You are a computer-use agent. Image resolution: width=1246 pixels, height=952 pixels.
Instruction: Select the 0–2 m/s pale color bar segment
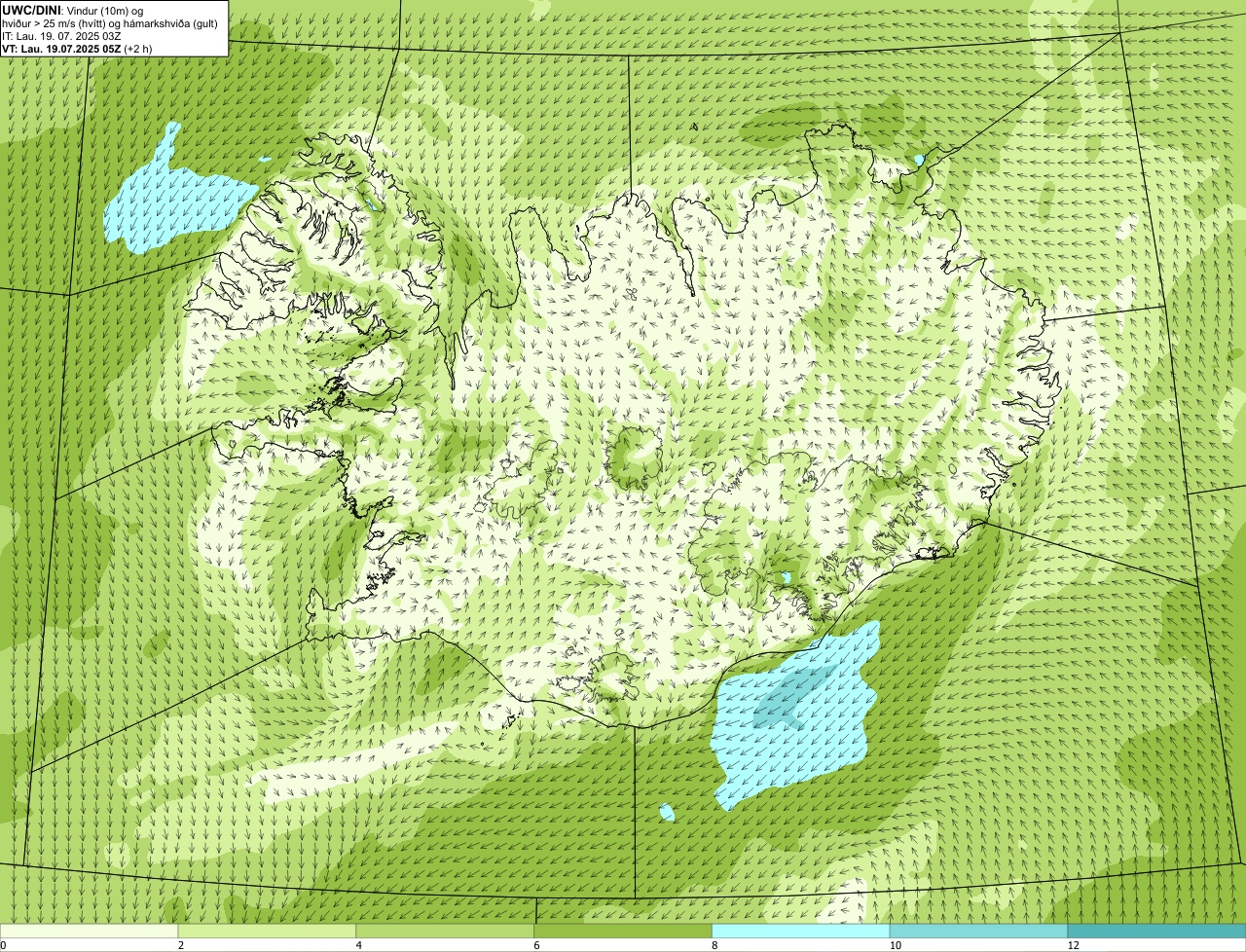tap(90, 932)
